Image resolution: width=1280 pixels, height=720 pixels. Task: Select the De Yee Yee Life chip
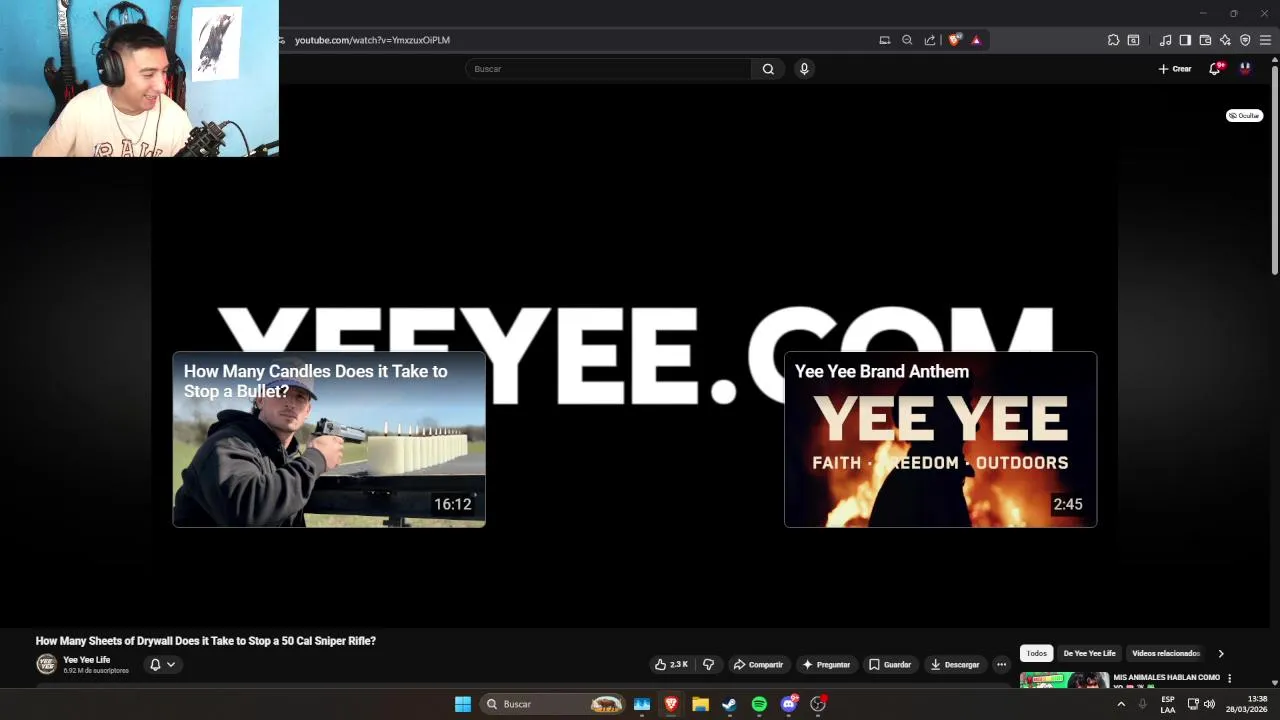point(1089,653)
